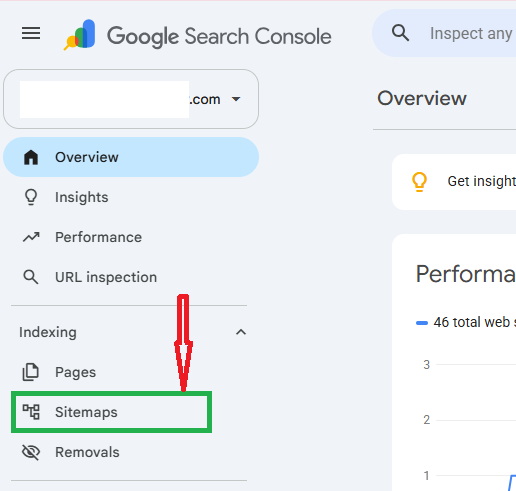516x491 pixels.
Task: Click the URL inspection magnifier icon
Action: (31, 277)
